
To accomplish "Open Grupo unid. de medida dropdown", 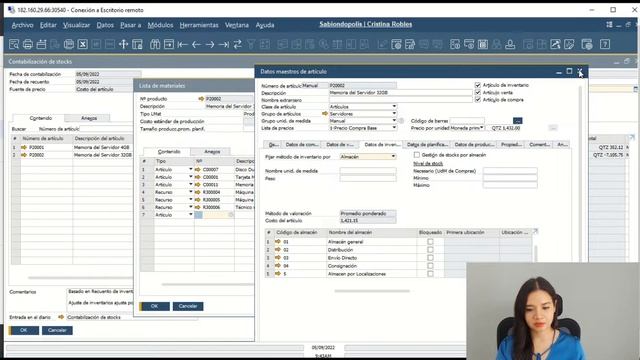I will (x=394, y=121).
